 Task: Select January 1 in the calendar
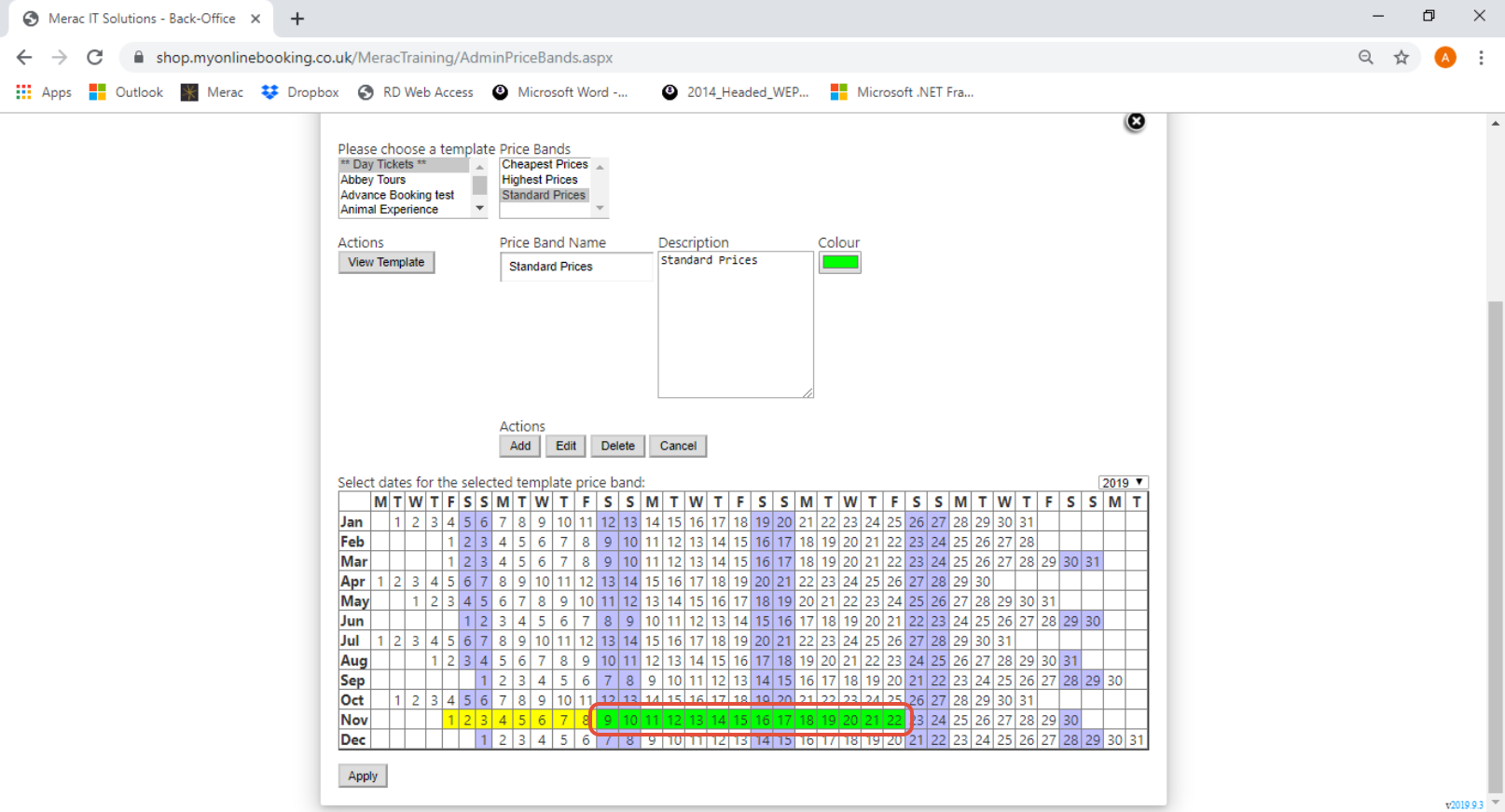coord(397,523)
